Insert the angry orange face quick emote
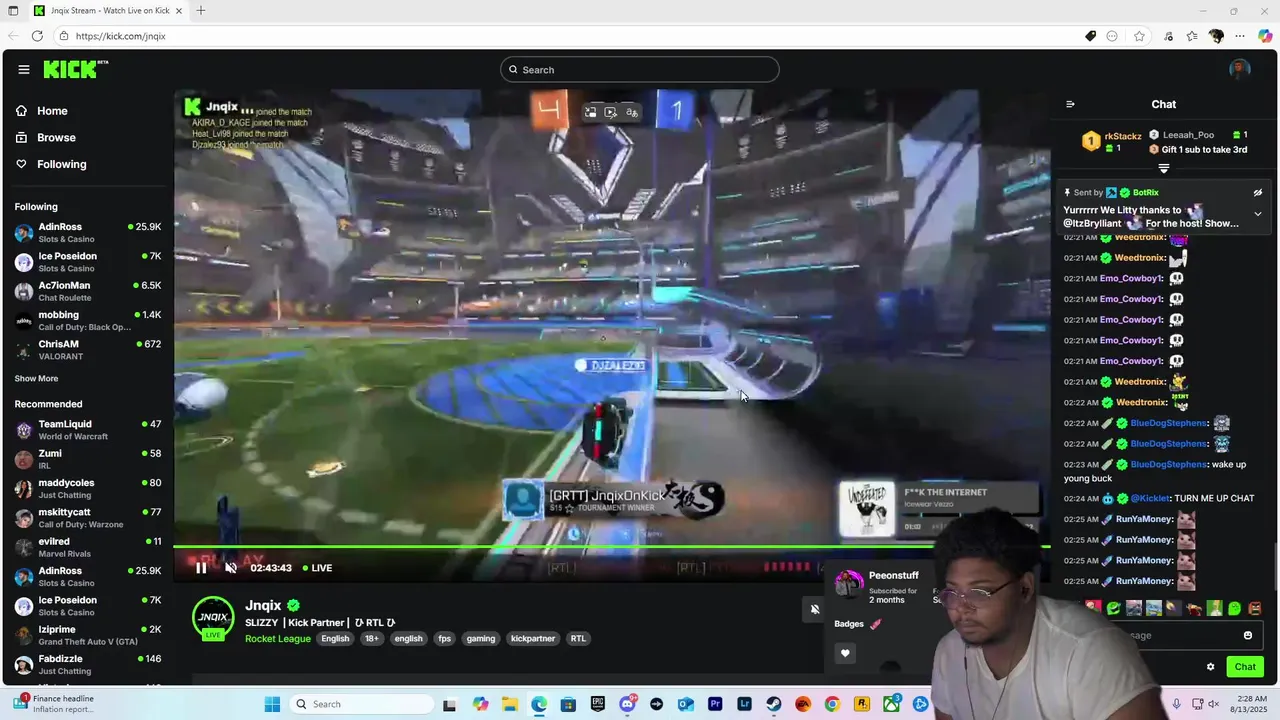 pos(1254,608)
